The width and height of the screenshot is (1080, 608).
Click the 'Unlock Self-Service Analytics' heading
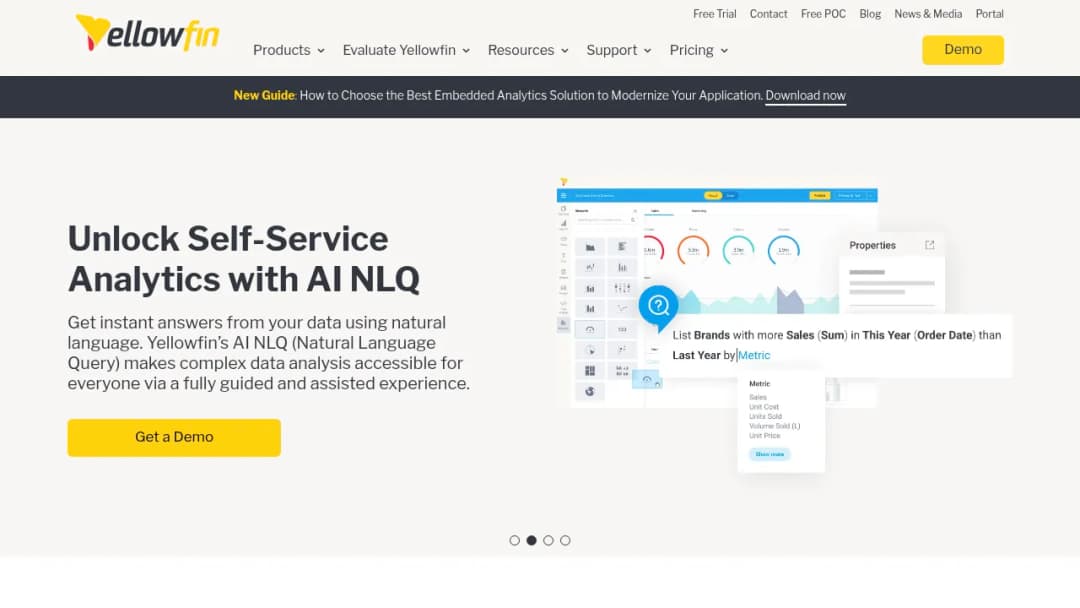coord(244,259)
